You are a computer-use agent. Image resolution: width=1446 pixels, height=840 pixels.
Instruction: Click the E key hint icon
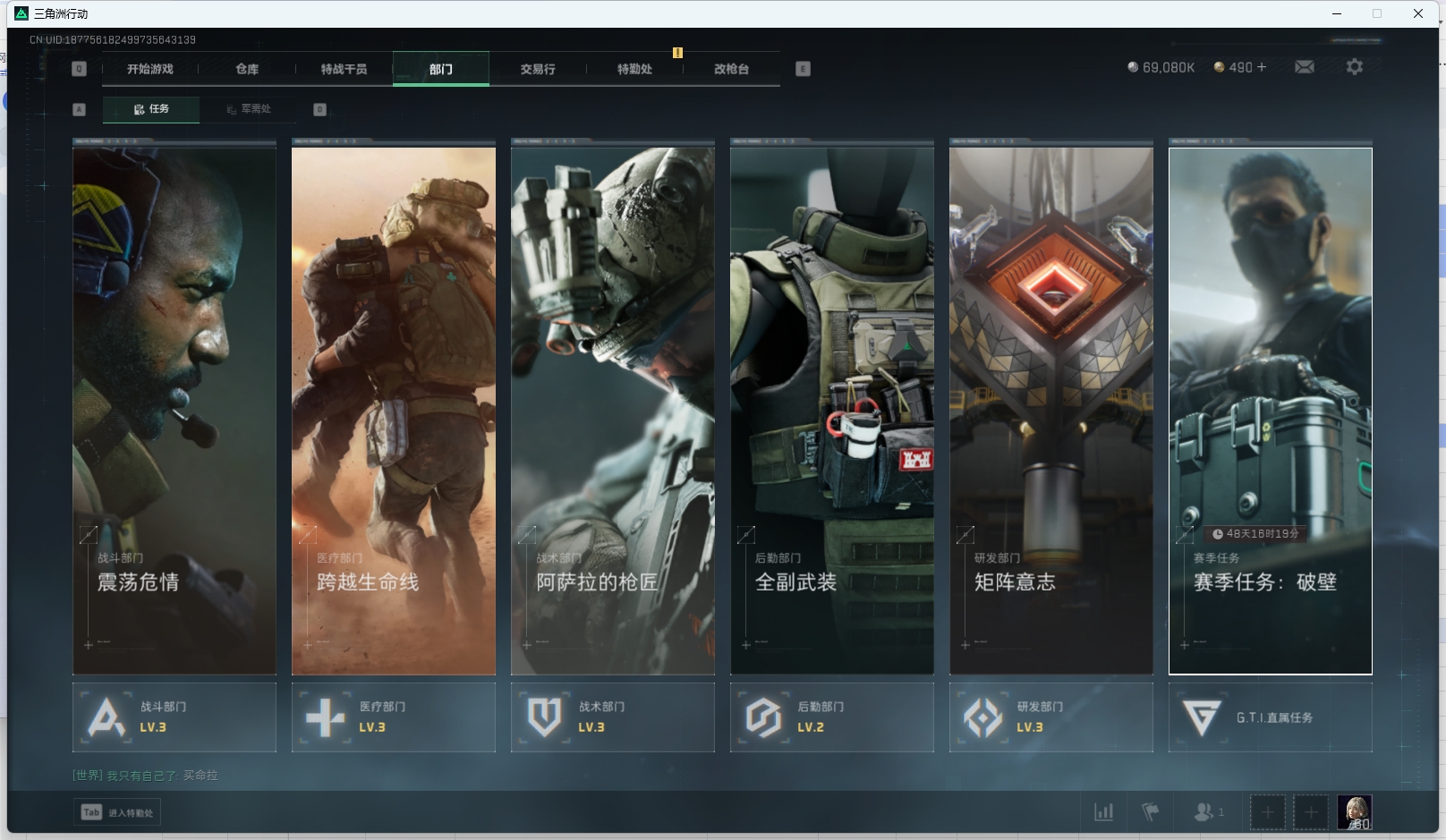pos(803,69)
